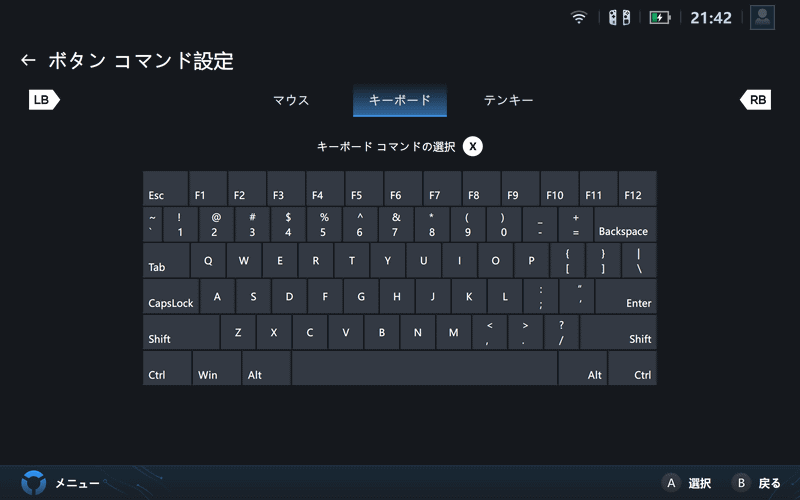Select the 1 / exclamation key
Viewport: 800px width, 500px height.
point(180,224)
